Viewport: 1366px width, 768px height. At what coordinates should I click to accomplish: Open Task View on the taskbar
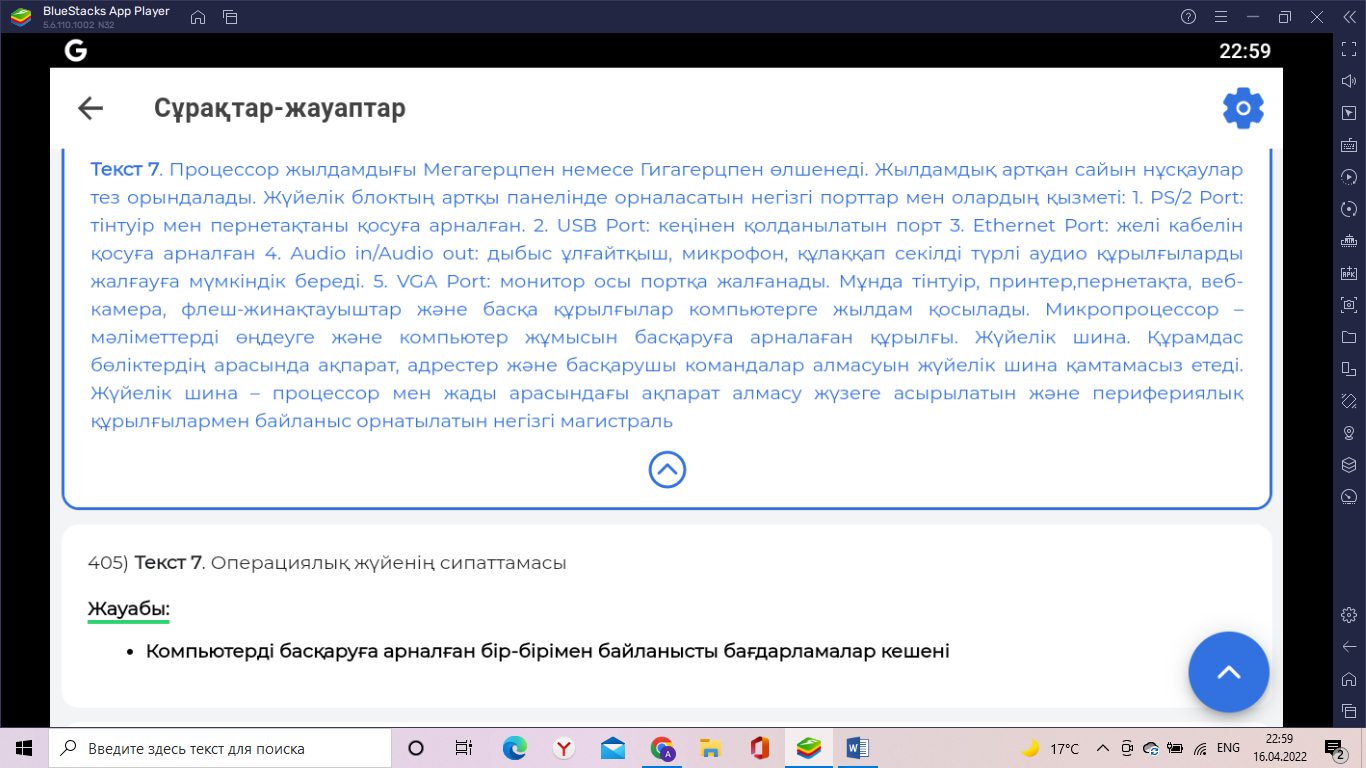464,748
